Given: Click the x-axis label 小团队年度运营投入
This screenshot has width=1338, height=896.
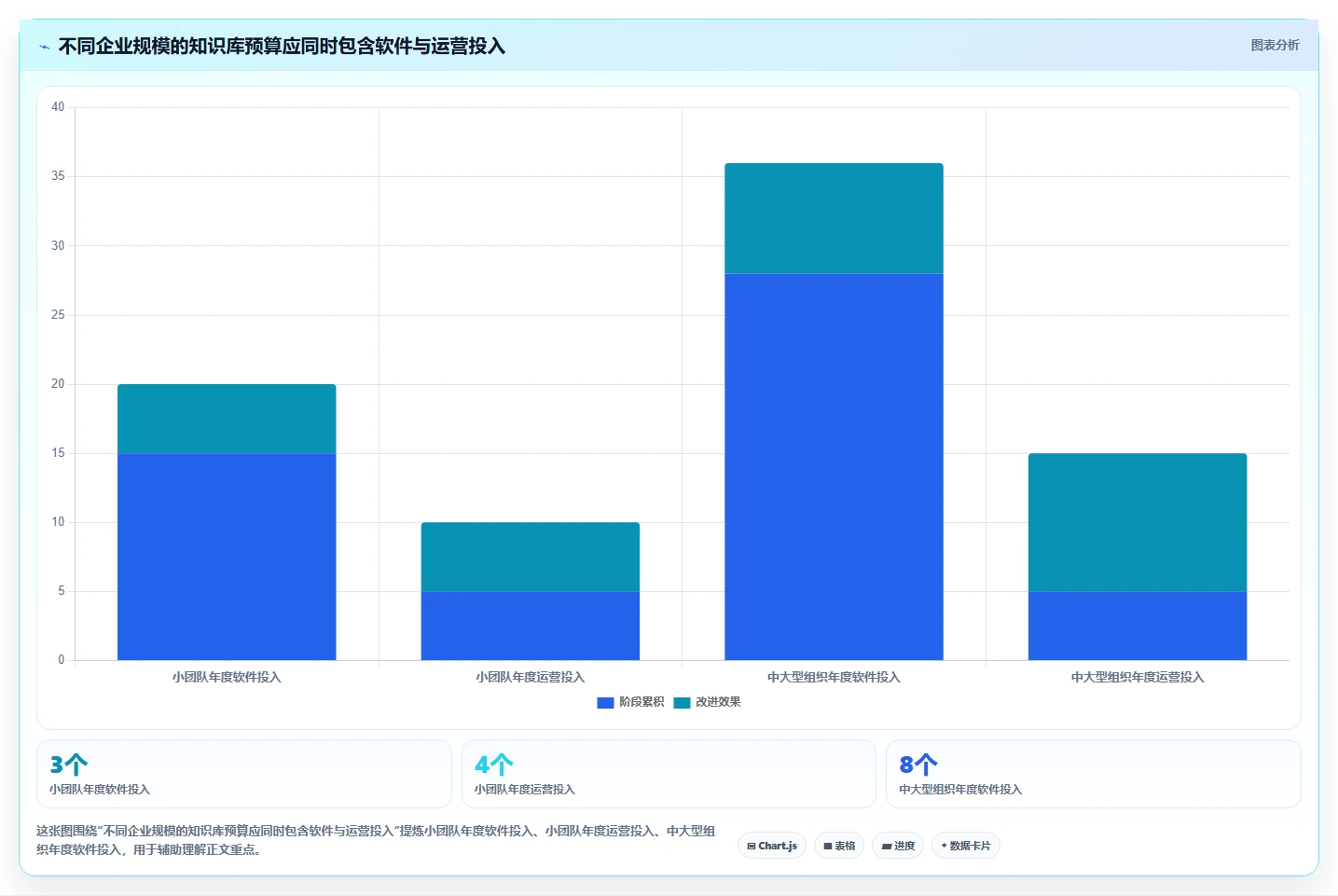Looking at the screenshot, I should click(x=531, y=678).
